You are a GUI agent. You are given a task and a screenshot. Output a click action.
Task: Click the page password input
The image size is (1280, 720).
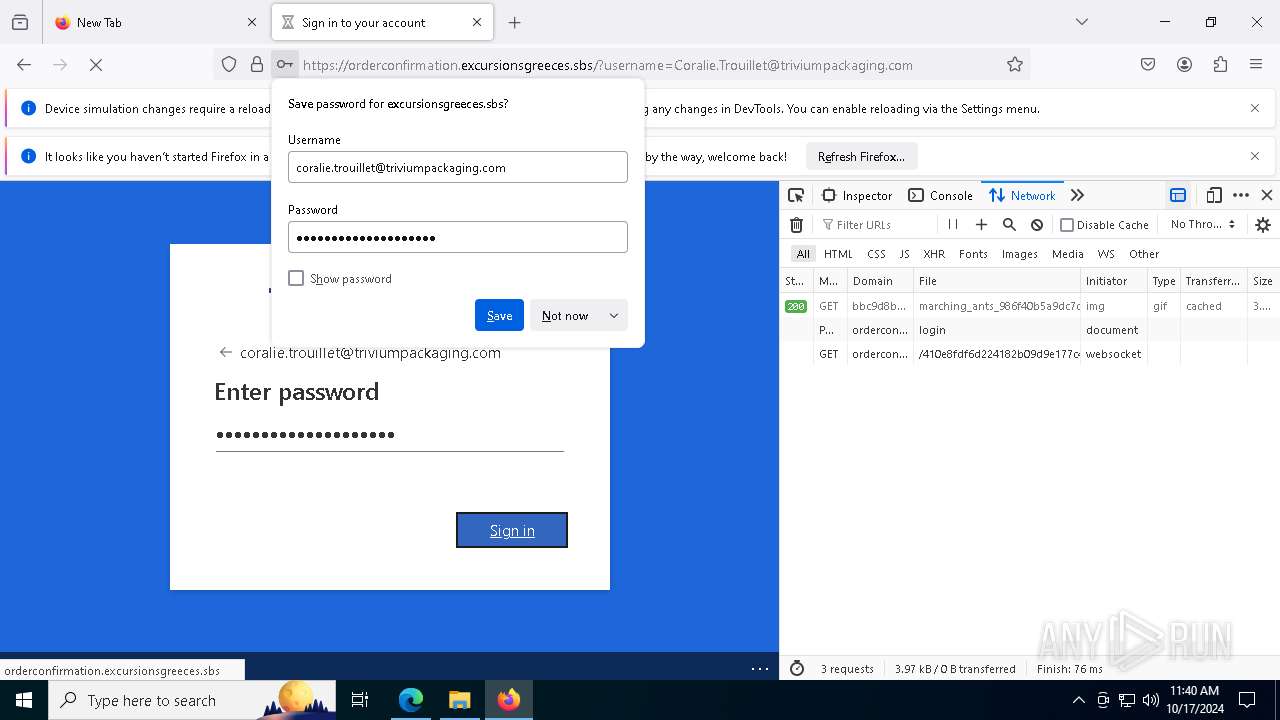click(390, 435)
